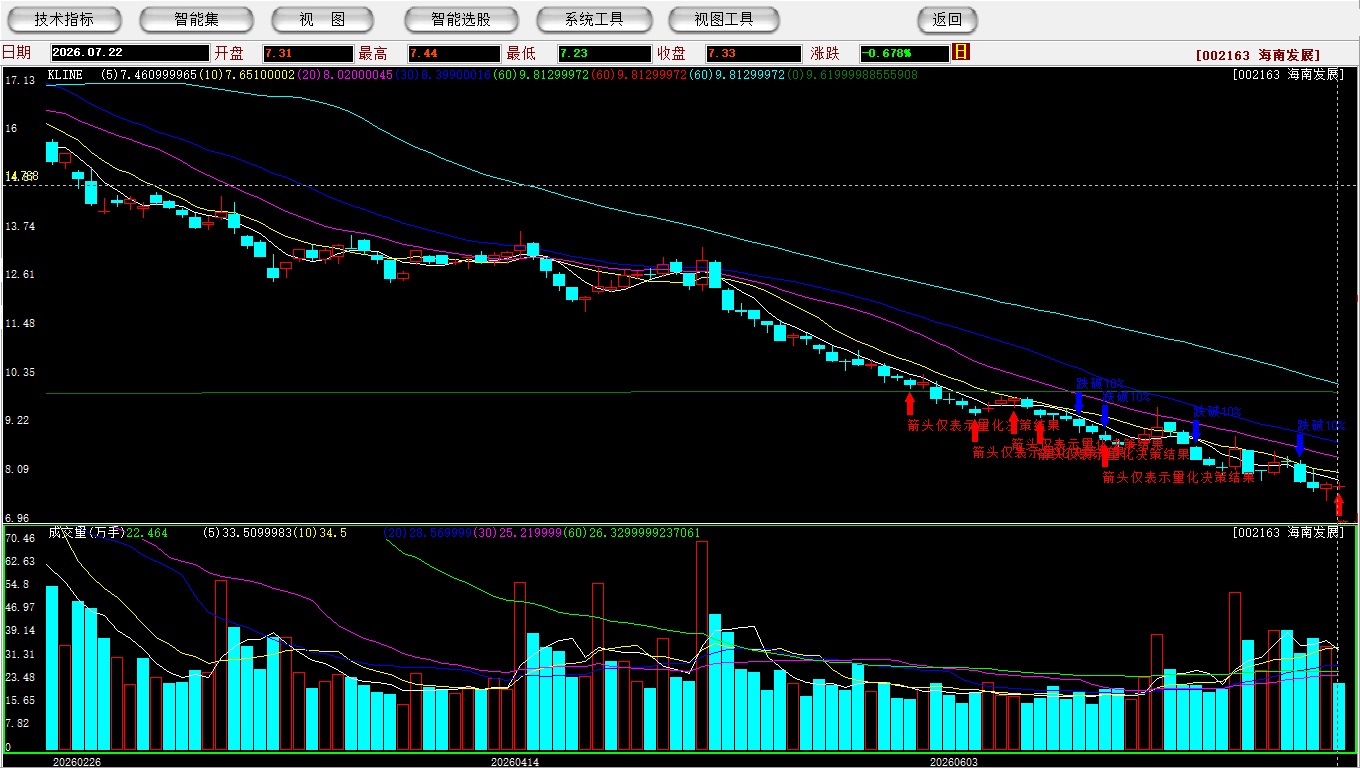
Task: Click the red stock name in the info bar
Action: point(1258,55)
